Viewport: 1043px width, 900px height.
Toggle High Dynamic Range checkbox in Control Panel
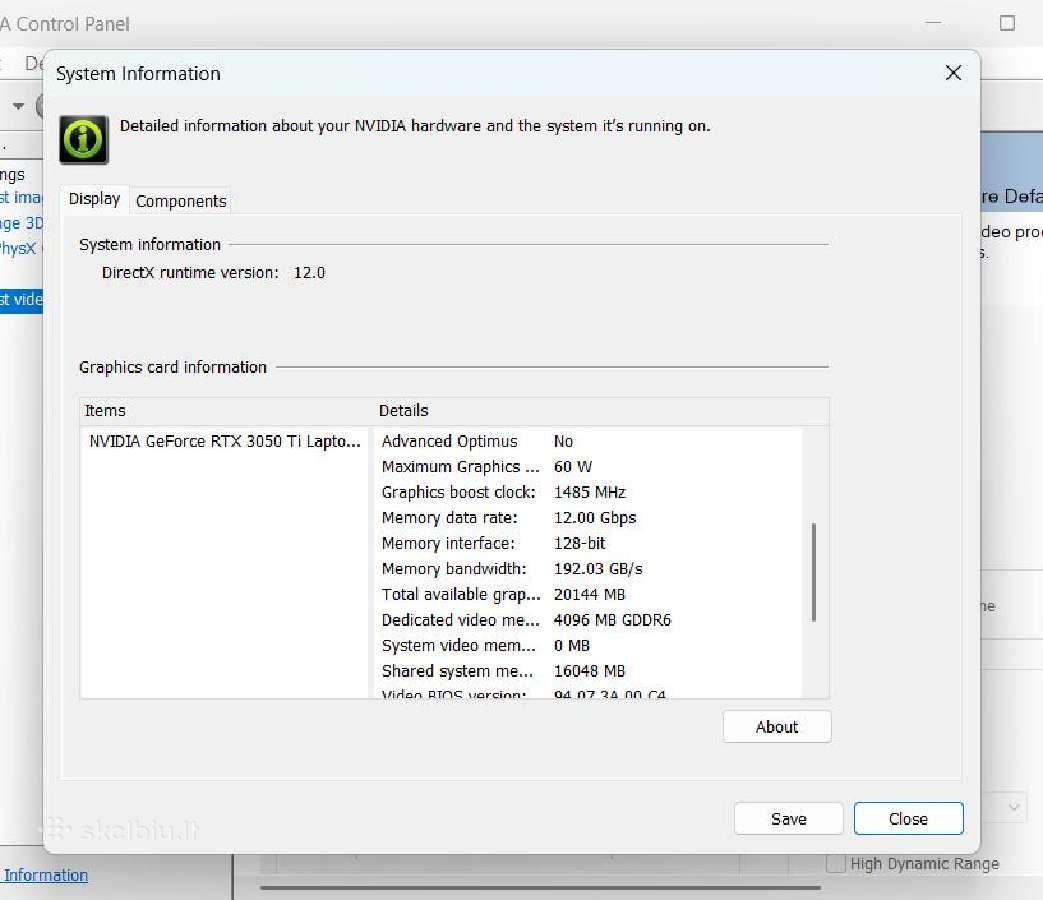pyautogui.click(x=835, y=863)
